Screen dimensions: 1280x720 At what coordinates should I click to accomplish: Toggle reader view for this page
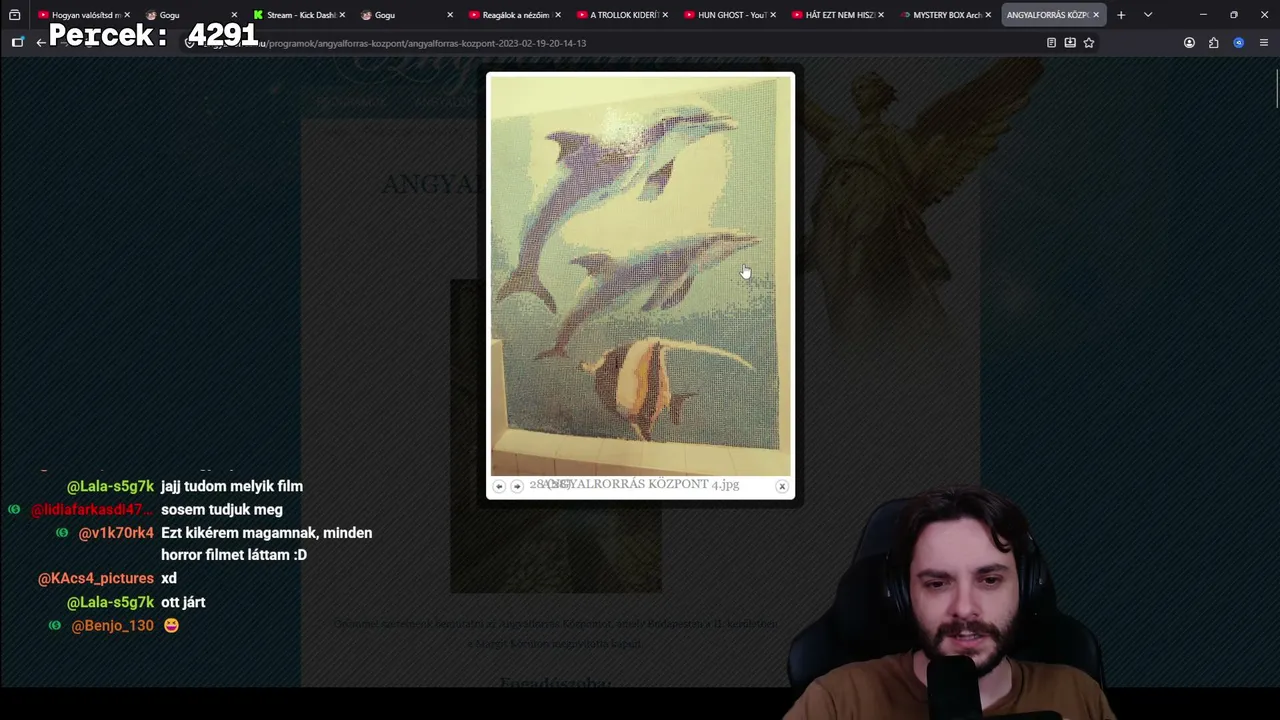point(1051,43)
